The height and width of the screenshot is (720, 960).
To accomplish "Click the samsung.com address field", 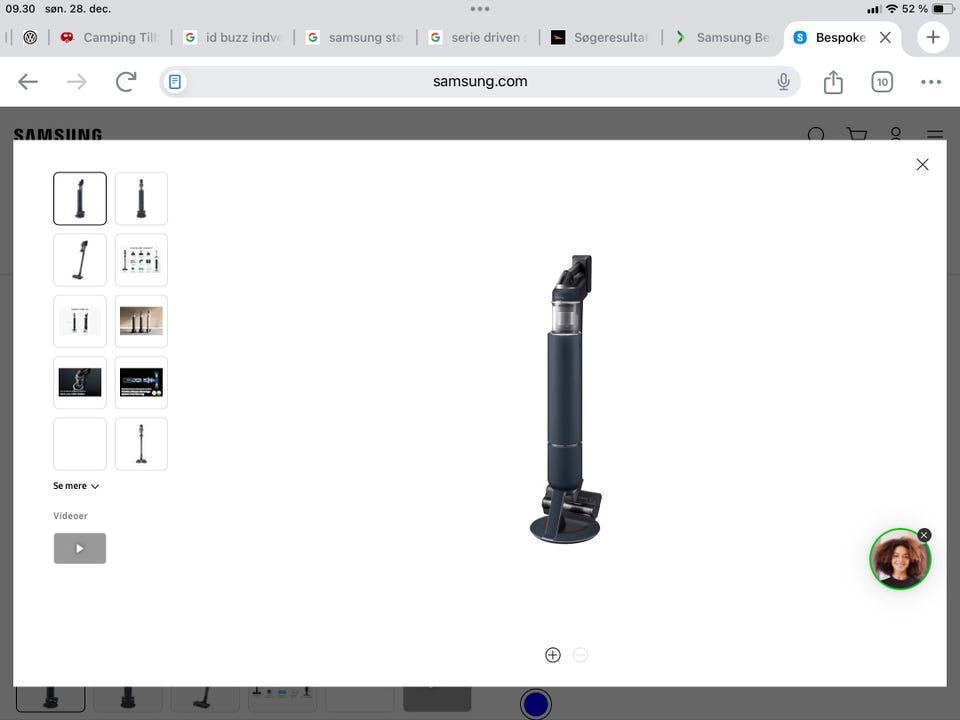I will coord(479,81).
